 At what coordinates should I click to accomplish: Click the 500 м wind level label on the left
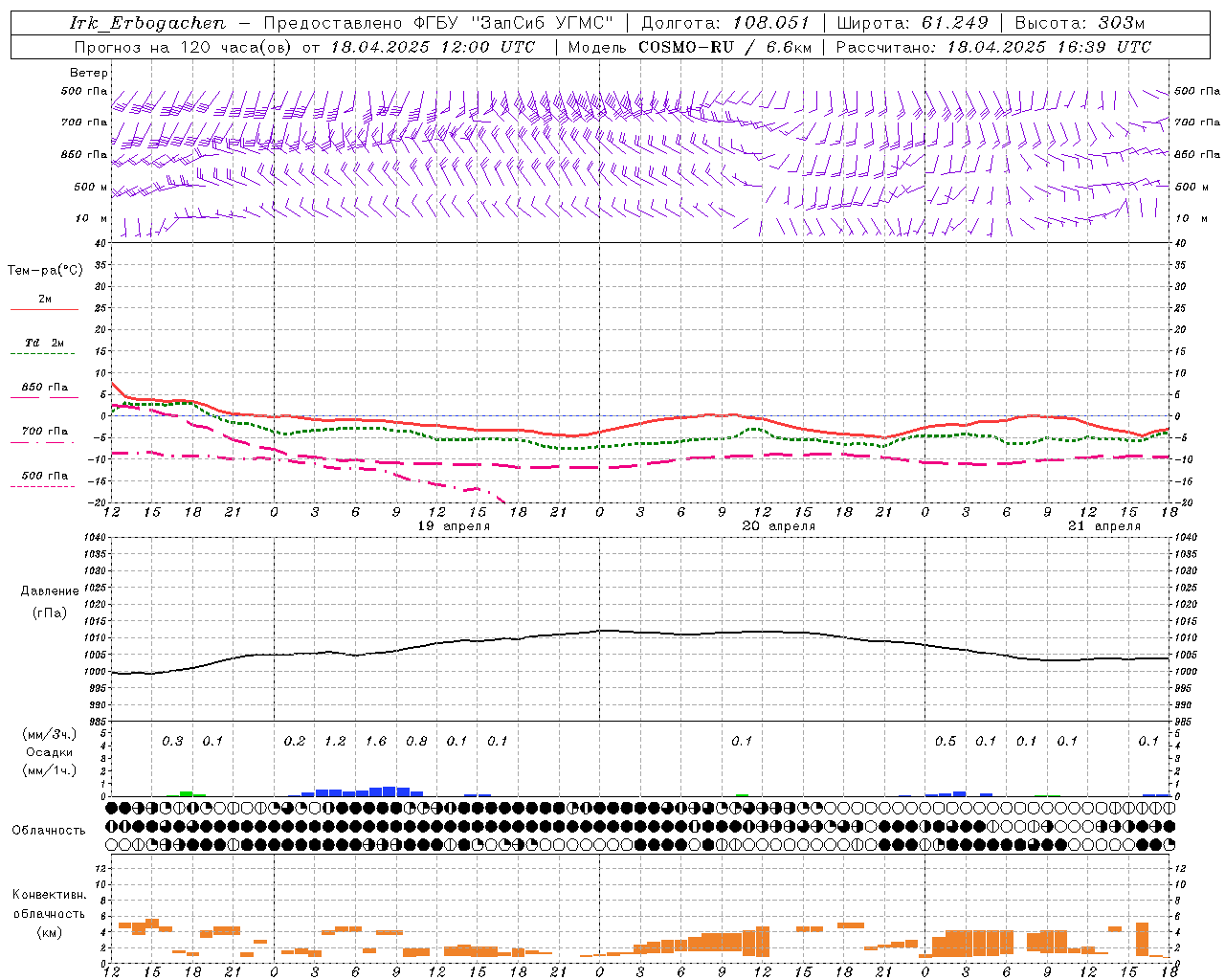tap(91, 187)
